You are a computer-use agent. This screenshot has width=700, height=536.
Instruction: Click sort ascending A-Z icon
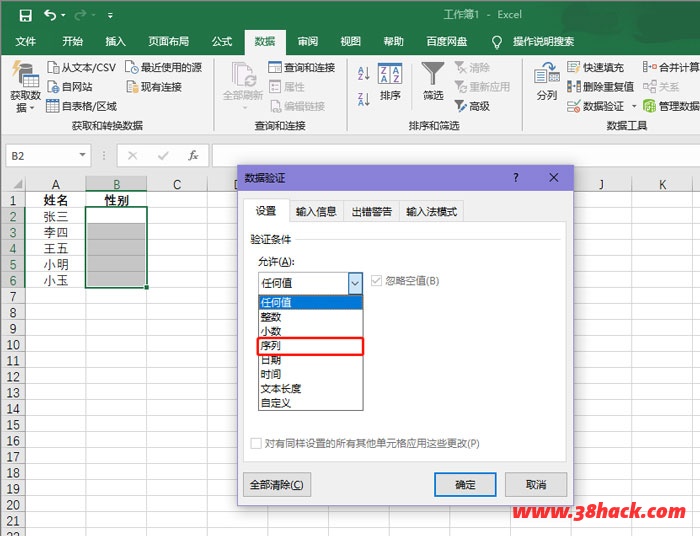tap(363, 73)
